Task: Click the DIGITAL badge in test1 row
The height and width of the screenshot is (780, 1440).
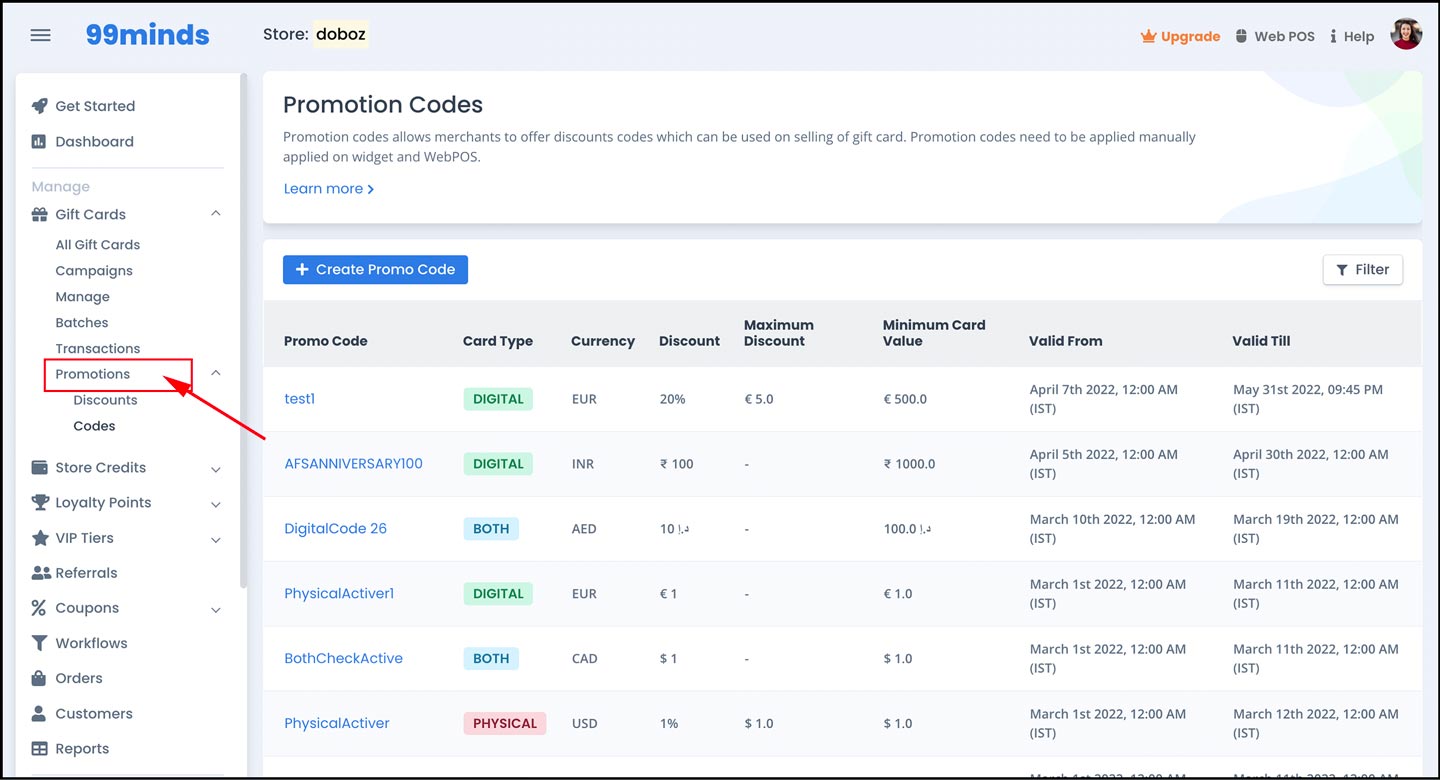Action: [x=498, y=399]
